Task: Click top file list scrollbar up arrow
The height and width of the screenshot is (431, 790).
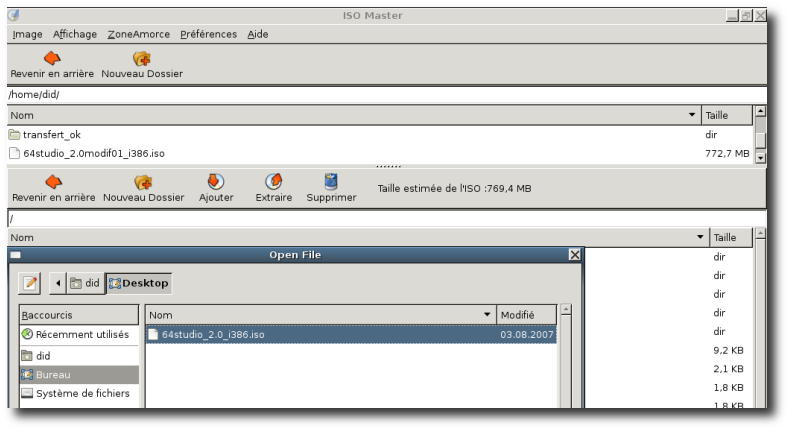Action: 760,111
